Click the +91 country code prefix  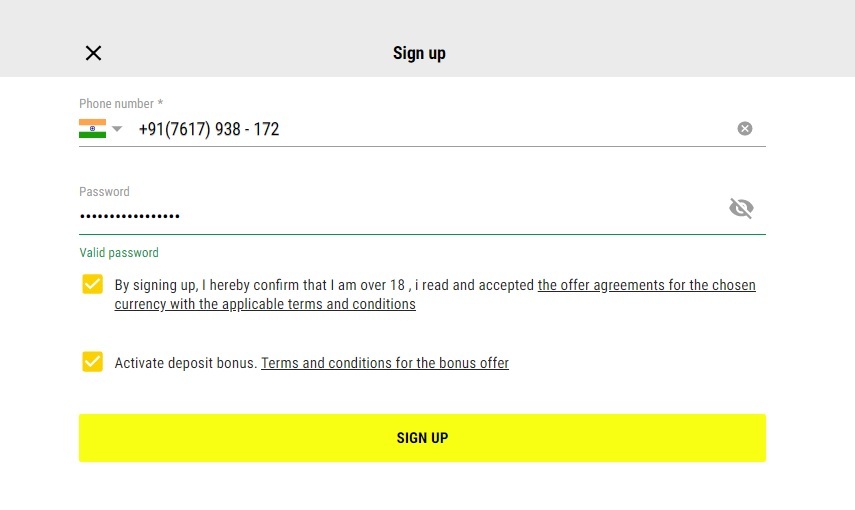pyautogui.click(x=150, y=129)
